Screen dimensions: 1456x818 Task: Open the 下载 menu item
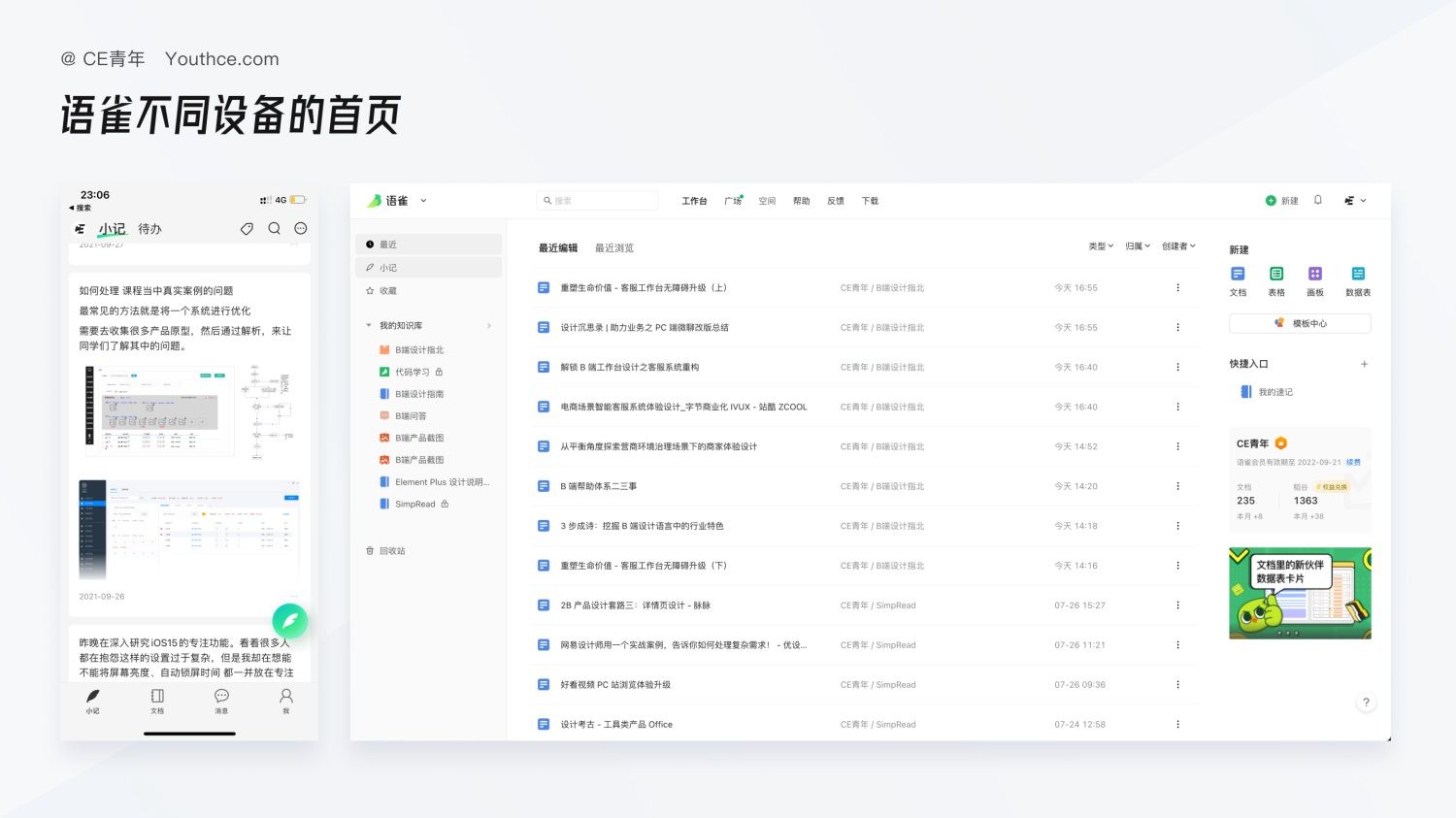click(870, 201)
